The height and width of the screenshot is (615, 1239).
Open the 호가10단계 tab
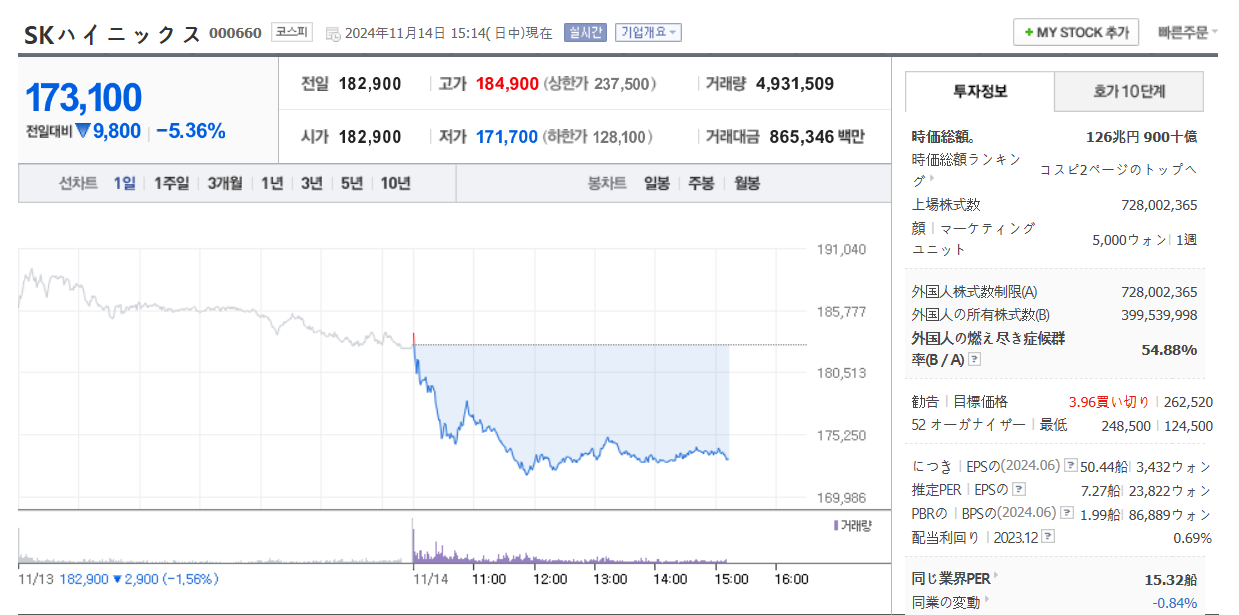[x=1129, y=92]
